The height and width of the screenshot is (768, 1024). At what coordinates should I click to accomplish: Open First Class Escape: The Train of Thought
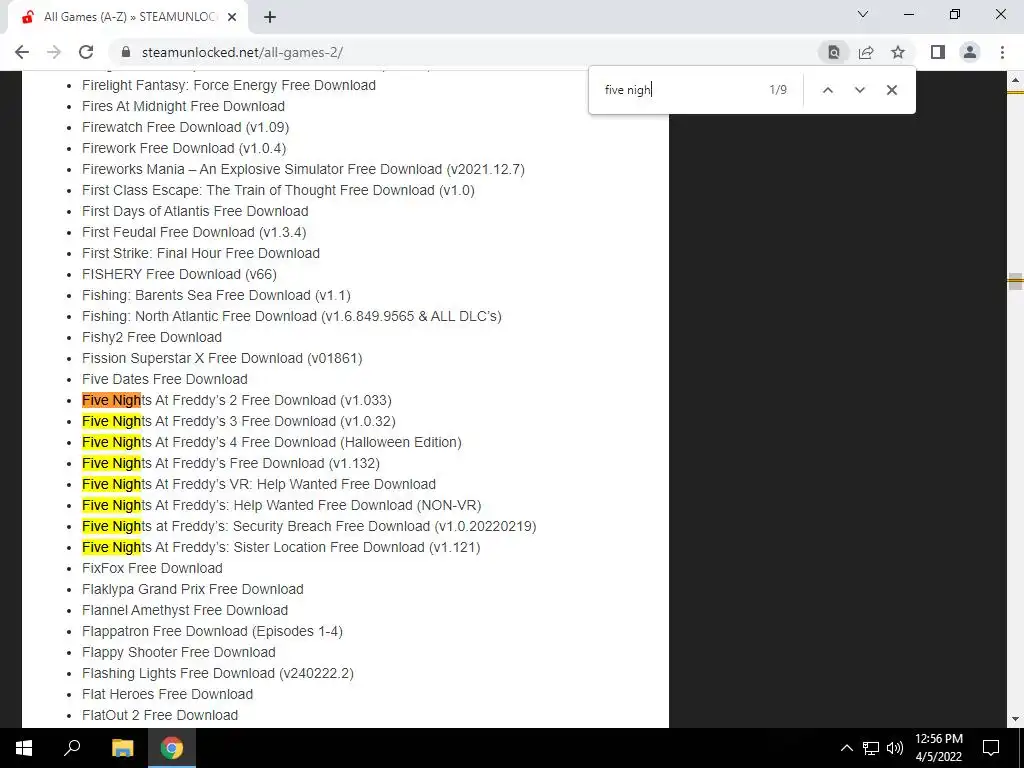click(x=278, y=190)
